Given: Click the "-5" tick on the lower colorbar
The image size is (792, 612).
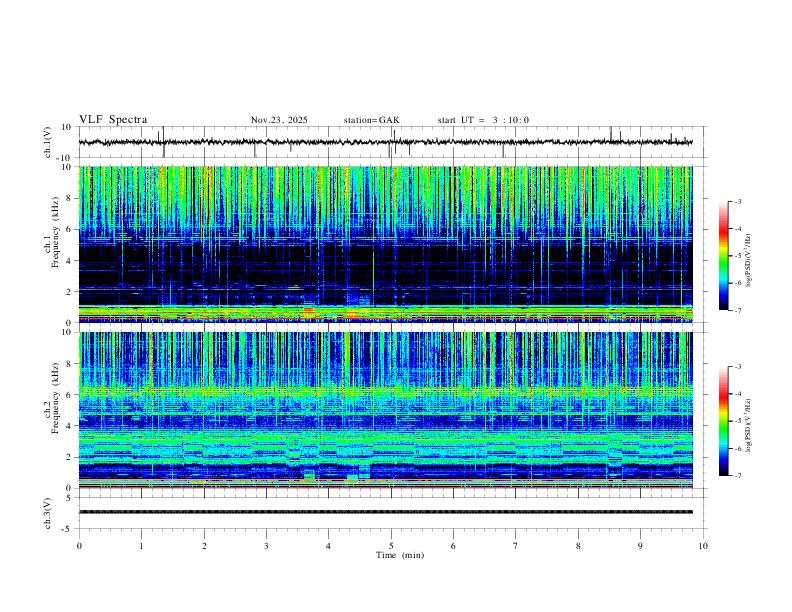Looking at the screenshot, I should tap(737, 421).
